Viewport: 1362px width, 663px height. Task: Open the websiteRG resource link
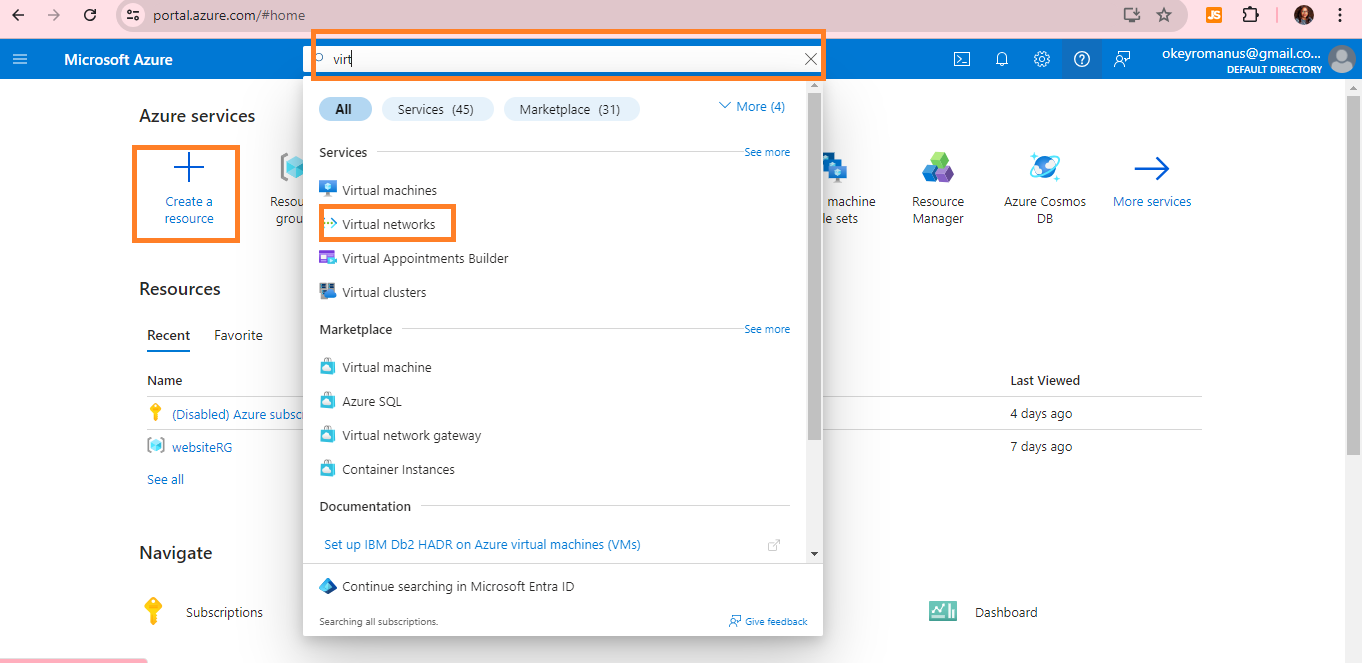(x=202, y=447)
